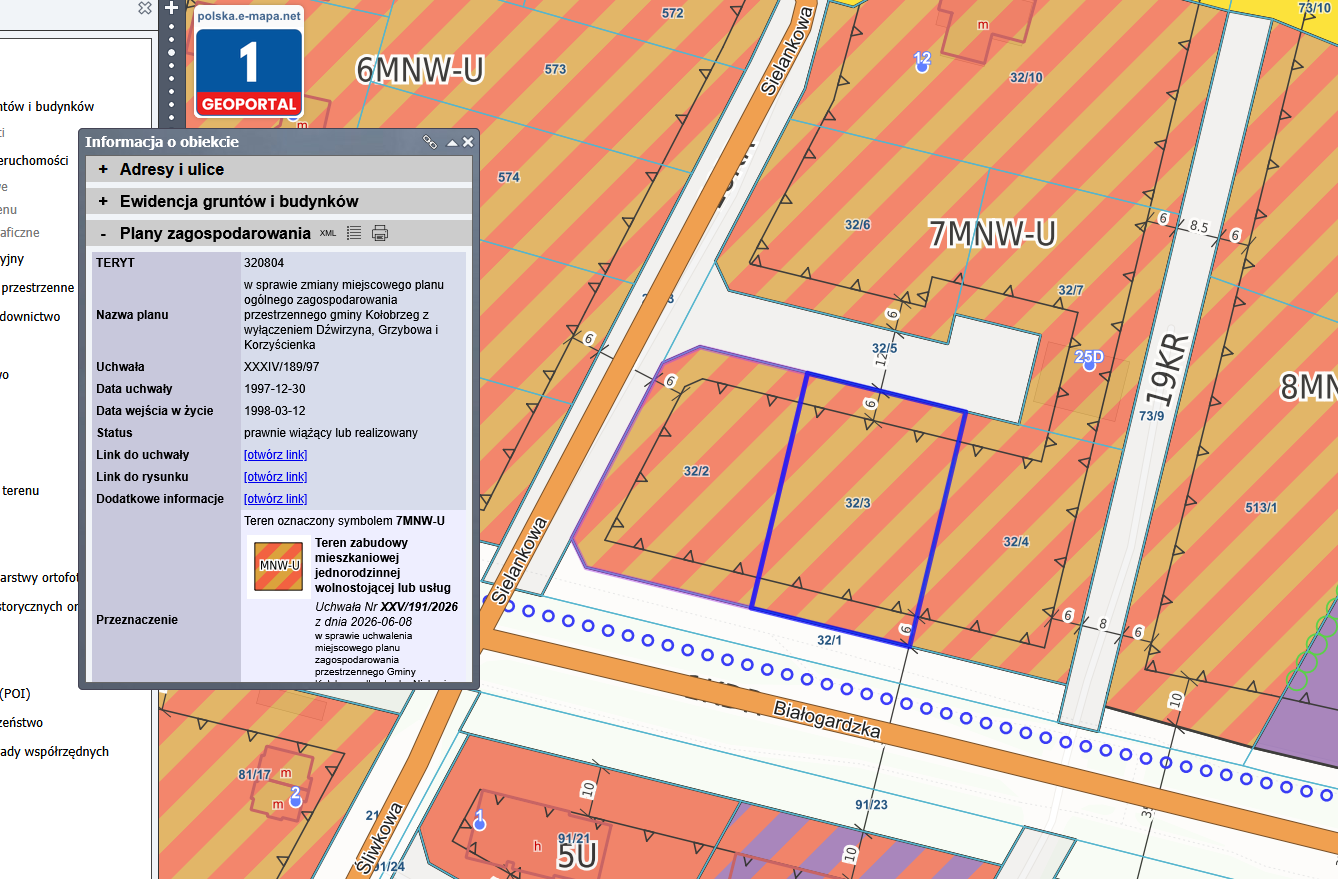The image size is (1338, 879).
Task: Click resolution text Uchwała Nr XXV/191/2026
Action: tap(386, 607)
